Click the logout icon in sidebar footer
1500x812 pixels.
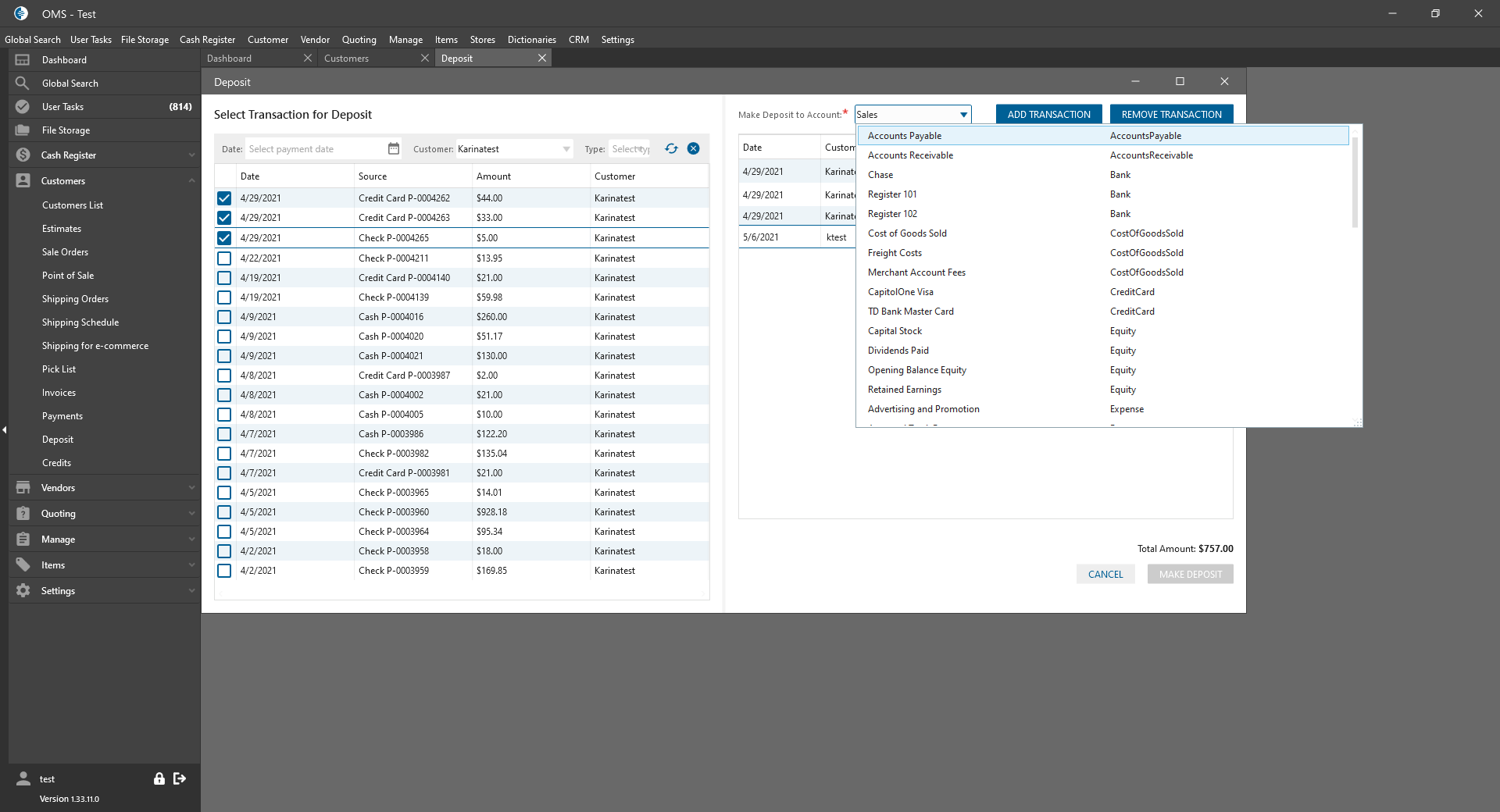[x=180, y=778]
